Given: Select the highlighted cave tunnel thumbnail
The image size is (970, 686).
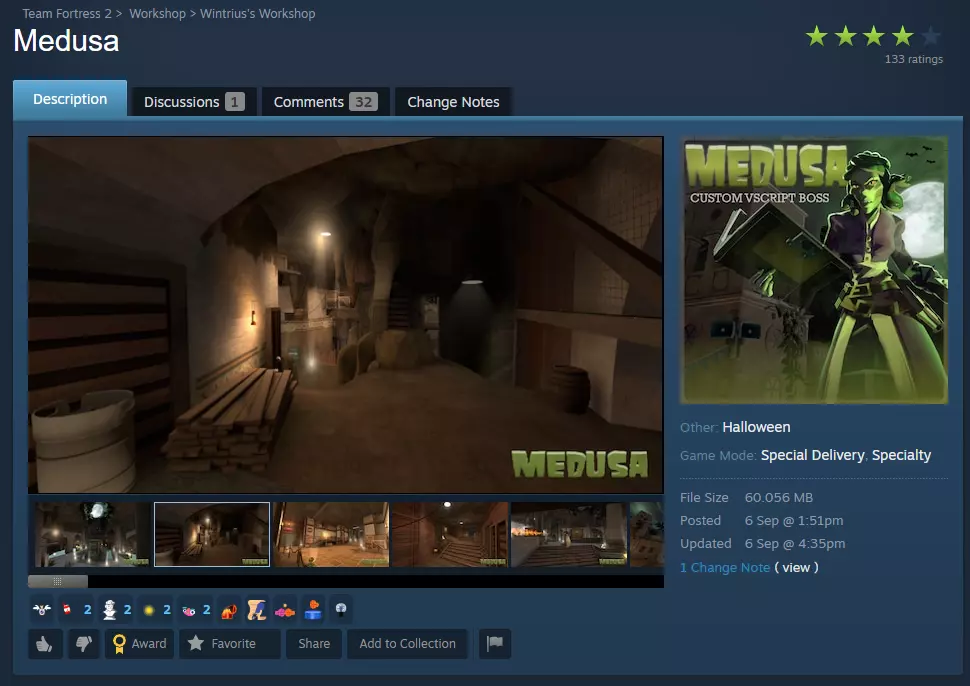Looking at the screenshot, I should tap(212, 534).
